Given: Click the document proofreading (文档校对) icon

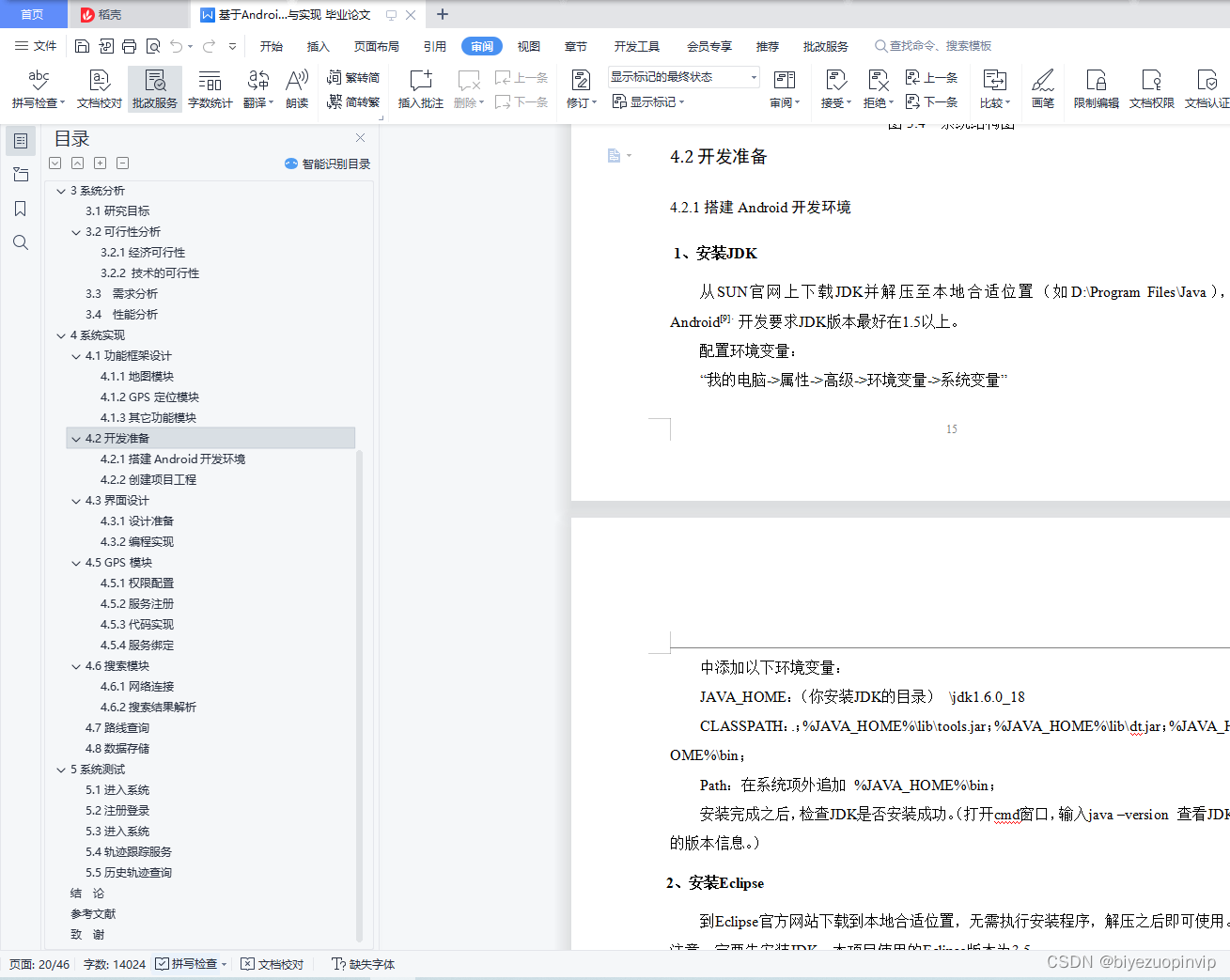Looking at the screenshot, I should 100,89.
